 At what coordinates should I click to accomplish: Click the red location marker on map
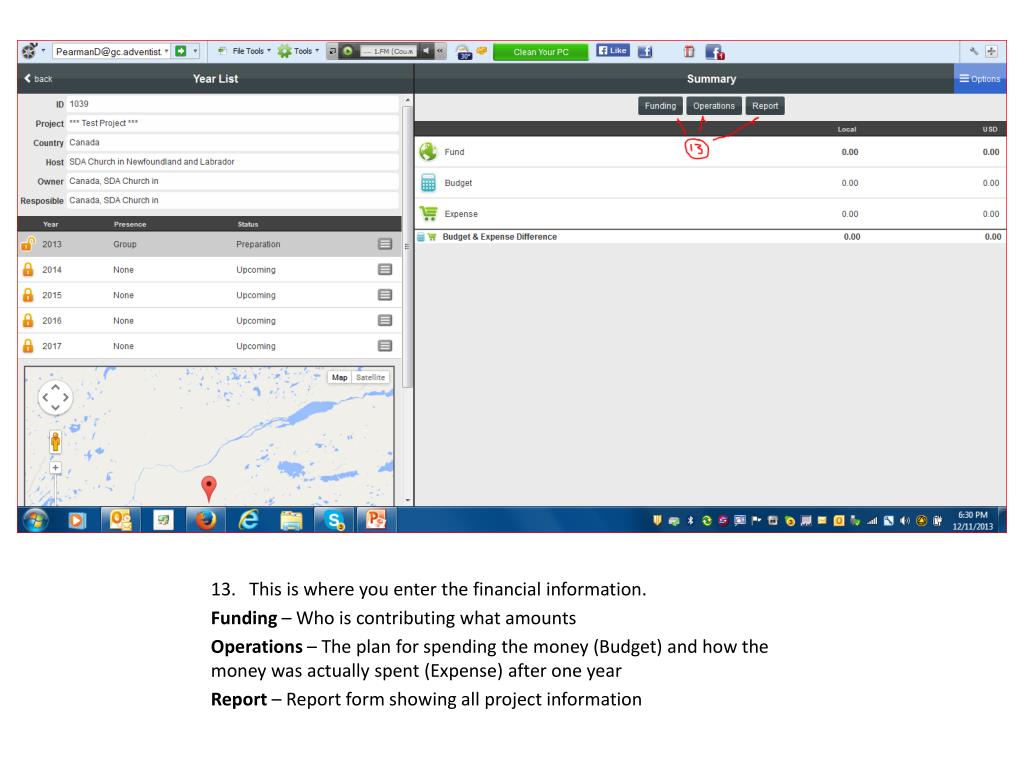tap(208, 487)
